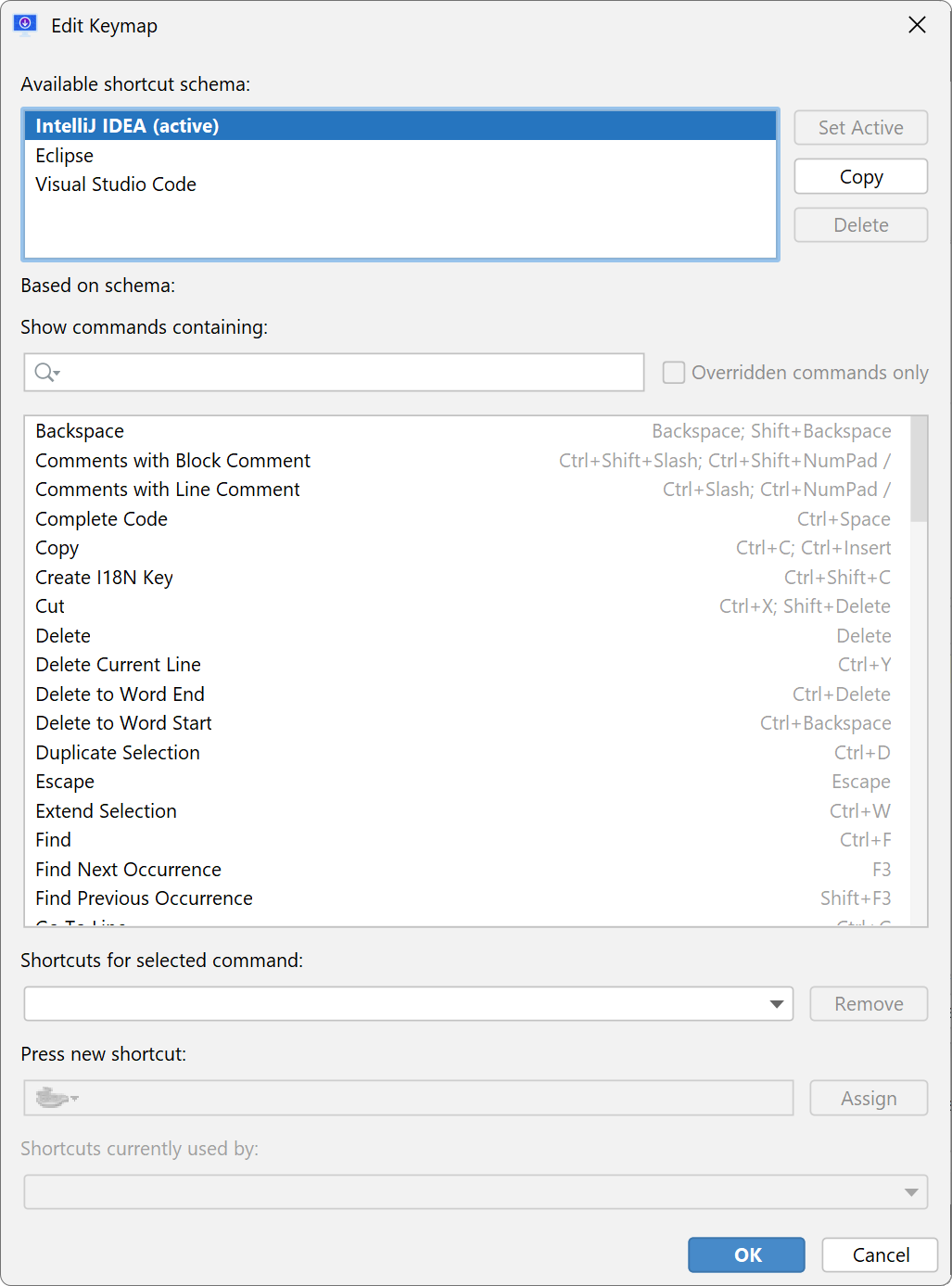952x1286 pixels.
Task: Click the Copy schema button
Action: pyautogui.click(x=861, y=176)
